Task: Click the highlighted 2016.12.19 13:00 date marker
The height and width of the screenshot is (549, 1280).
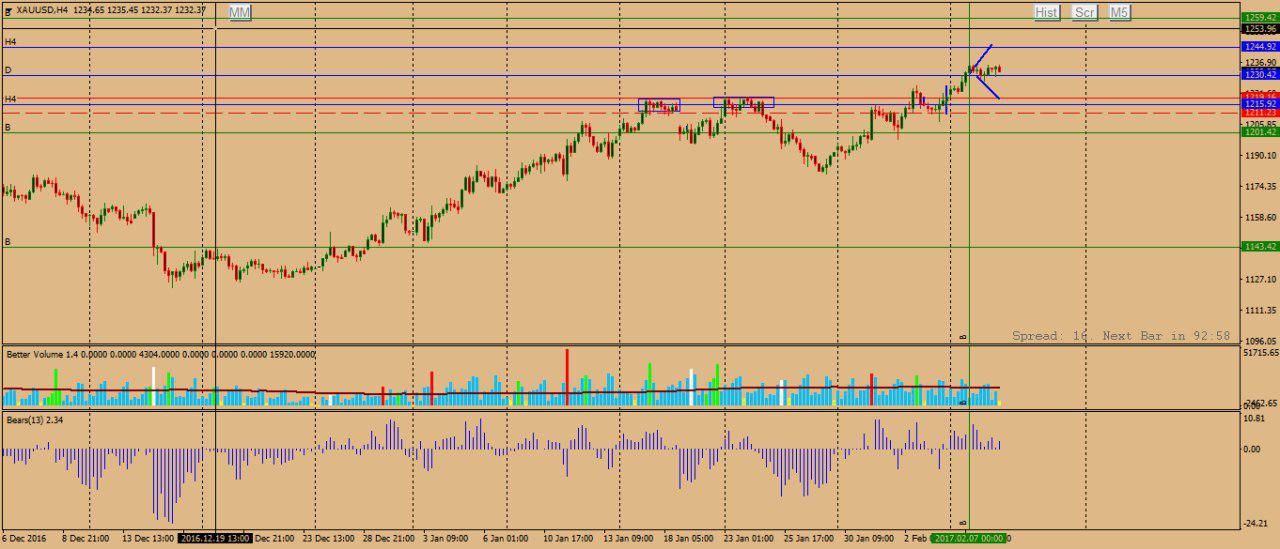Action: coord(215,538)
